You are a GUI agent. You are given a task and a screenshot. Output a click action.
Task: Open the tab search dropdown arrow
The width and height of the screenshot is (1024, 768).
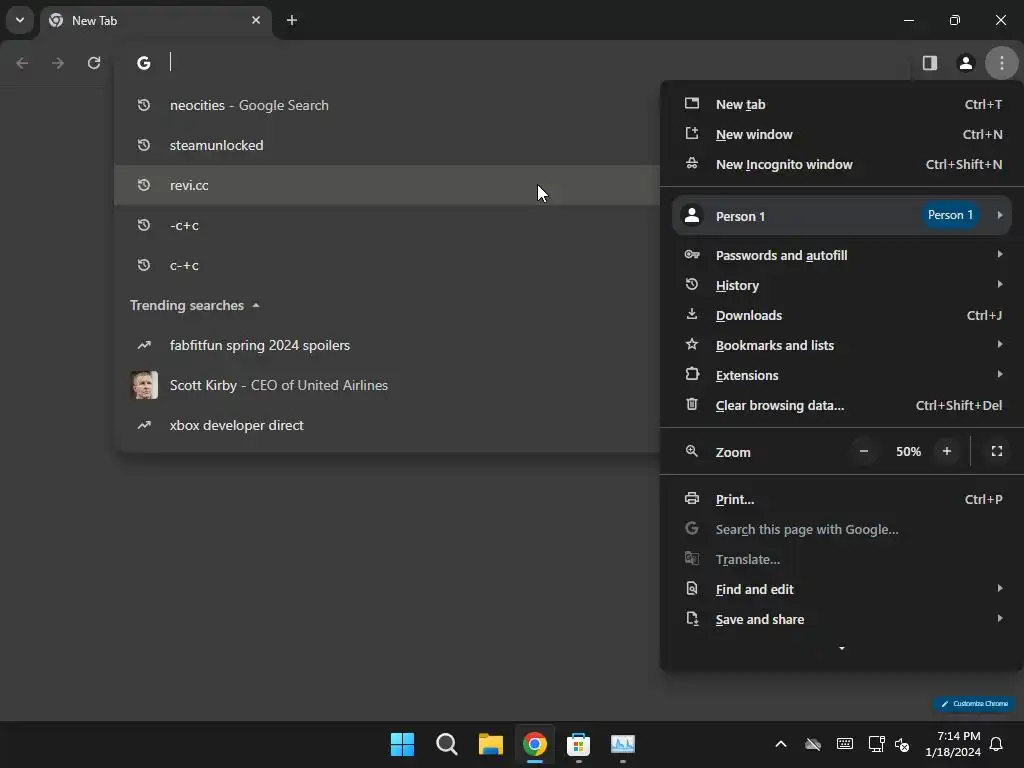20,20
